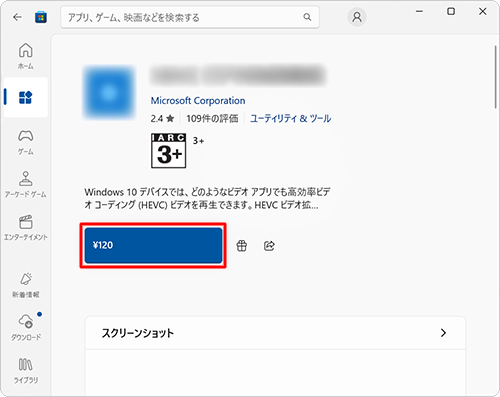Screen dimensions: 500x397
Task: Click the IARC 3+ rating badge
Action: (x=168, y=151)
